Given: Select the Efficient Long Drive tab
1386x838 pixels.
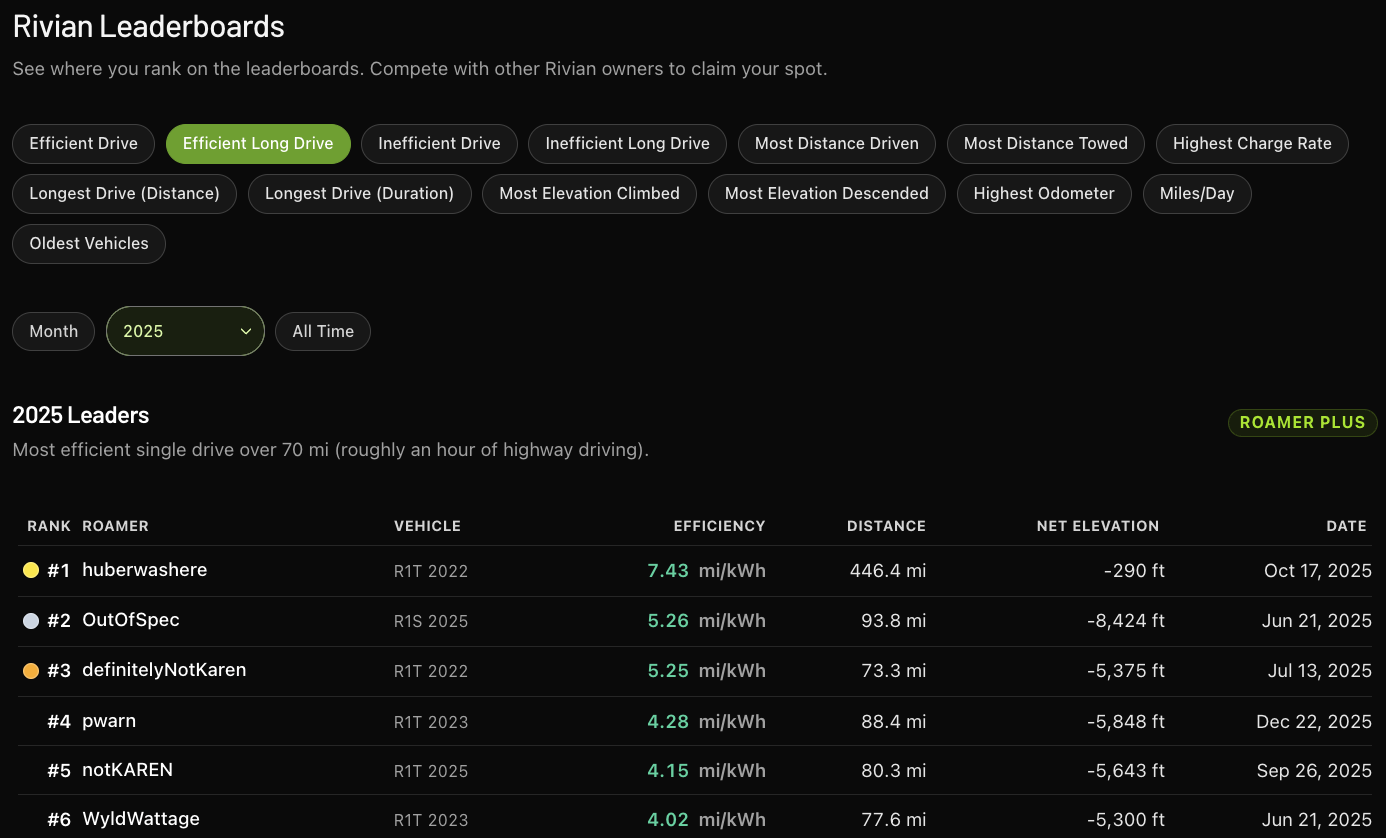Looking at the screenshot, I should [x=258, y=143].
